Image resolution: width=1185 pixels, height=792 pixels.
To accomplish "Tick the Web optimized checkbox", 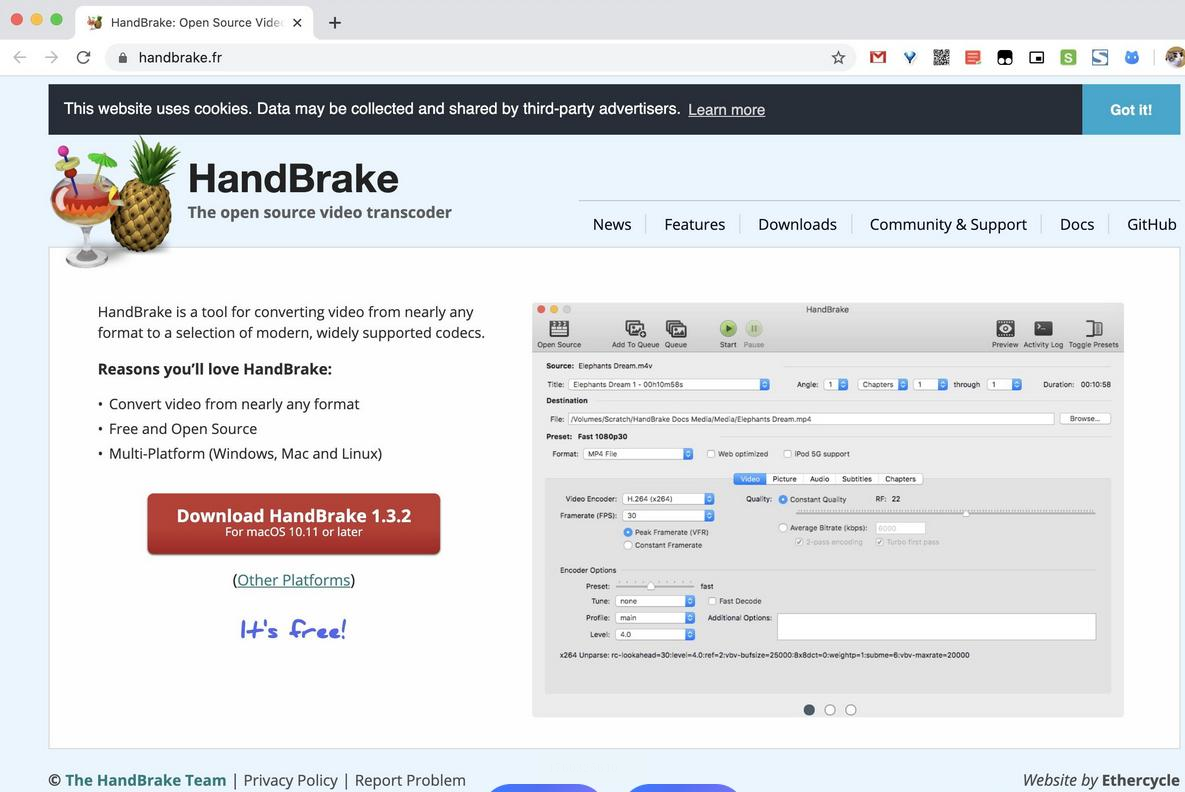I will click(711, 454).
